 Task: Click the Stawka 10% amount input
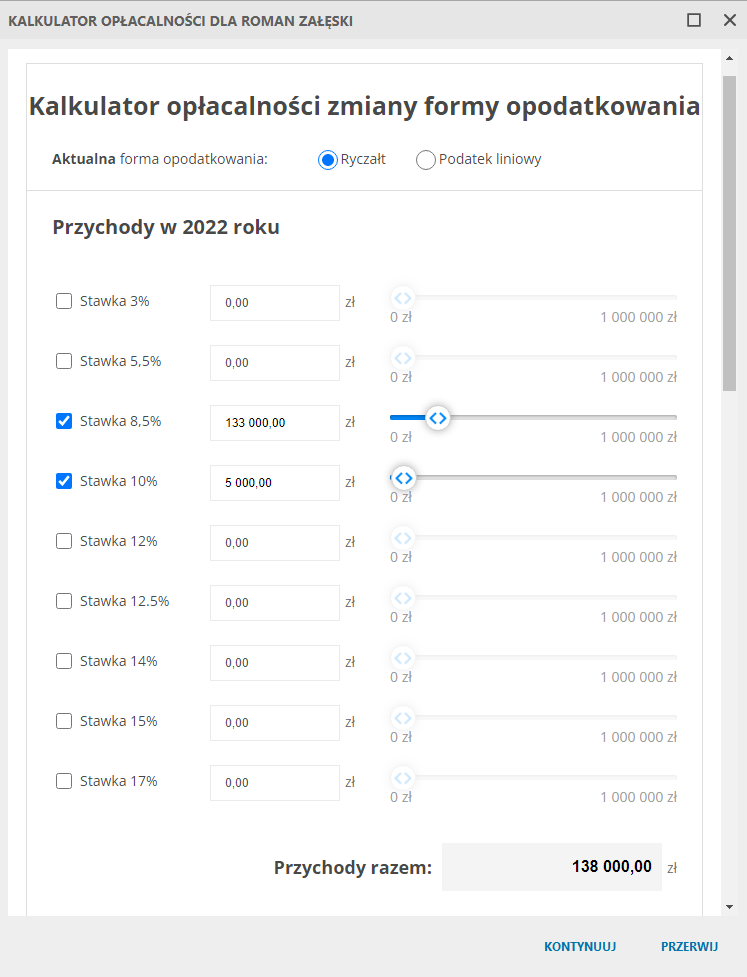[x=275, y=483]
